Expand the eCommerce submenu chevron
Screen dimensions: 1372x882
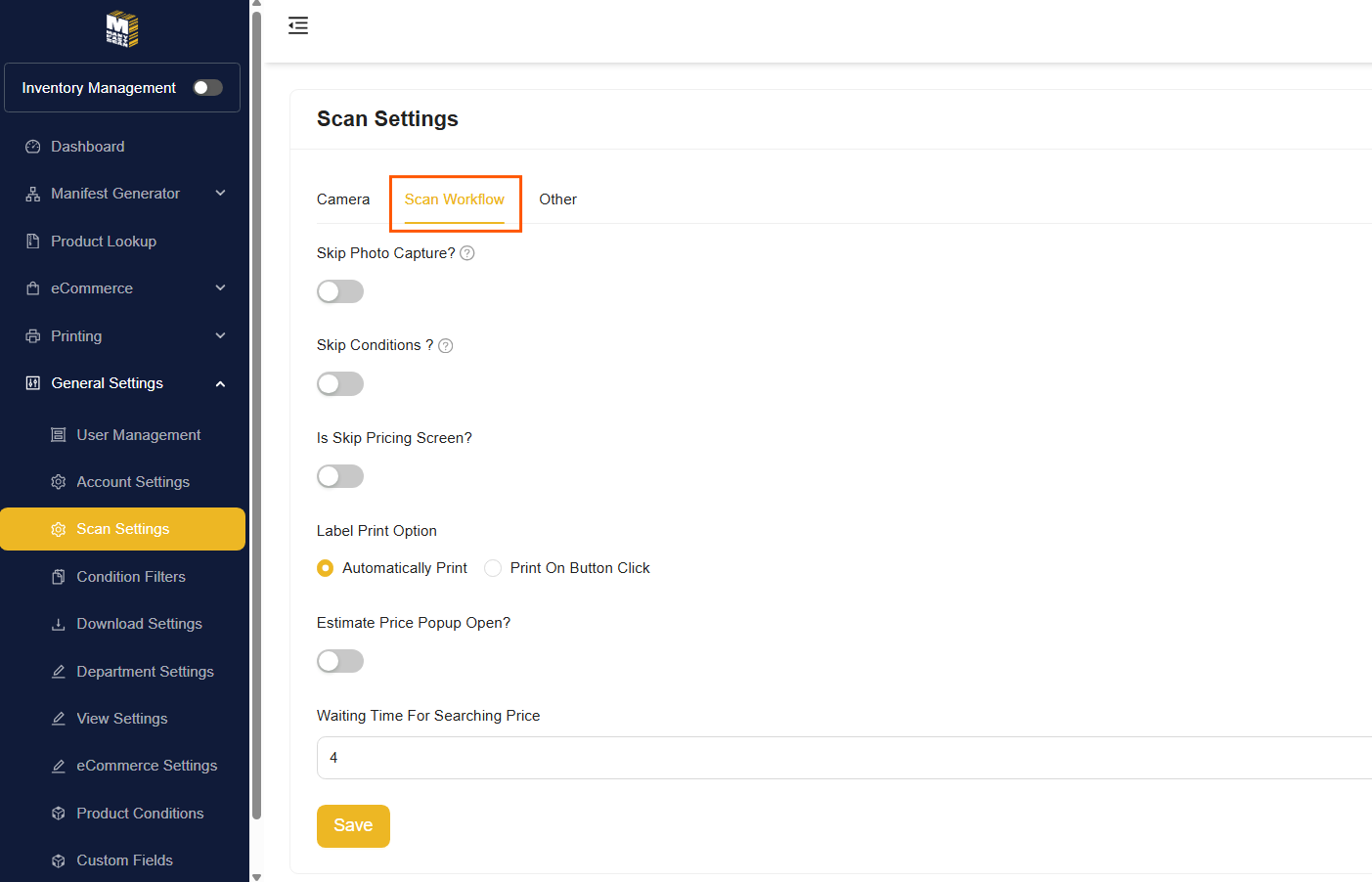click(x=220, y=288)
